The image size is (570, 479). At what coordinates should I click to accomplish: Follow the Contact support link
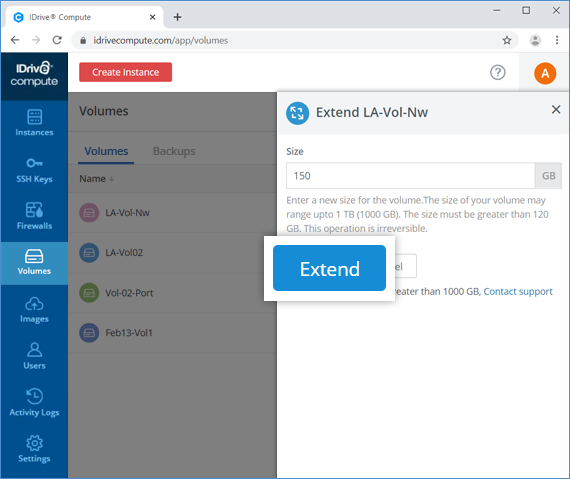(x=518, y=291)
